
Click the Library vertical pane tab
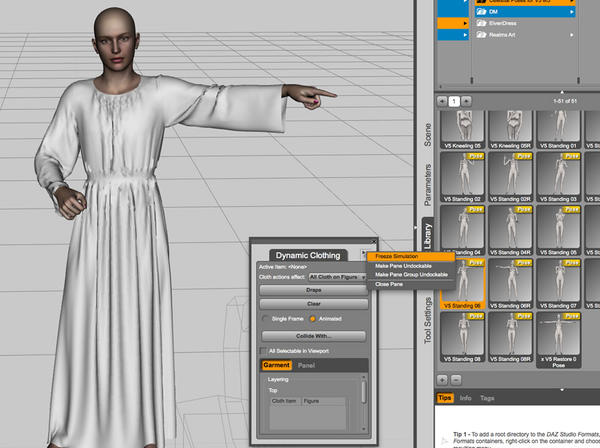(428, 236)
